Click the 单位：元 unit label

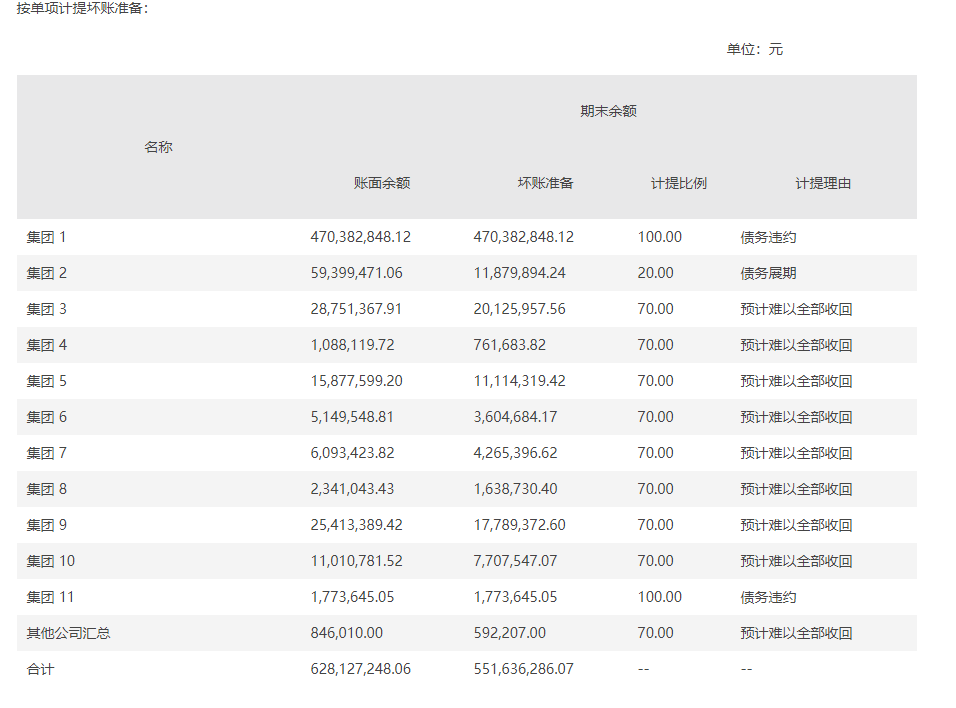(x=755, y=49)
